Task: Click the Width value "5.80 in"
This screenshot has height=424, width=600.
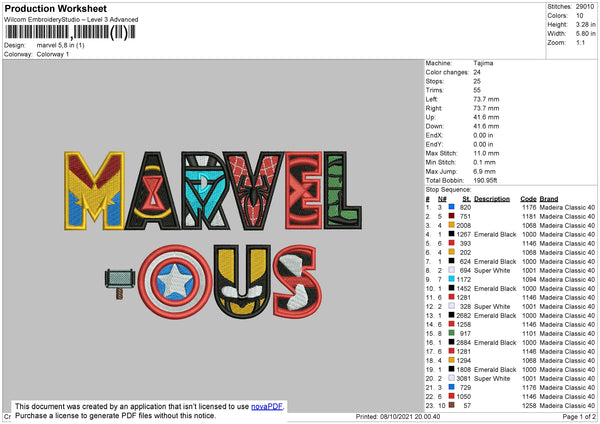Action: click(x=585, y=34)
